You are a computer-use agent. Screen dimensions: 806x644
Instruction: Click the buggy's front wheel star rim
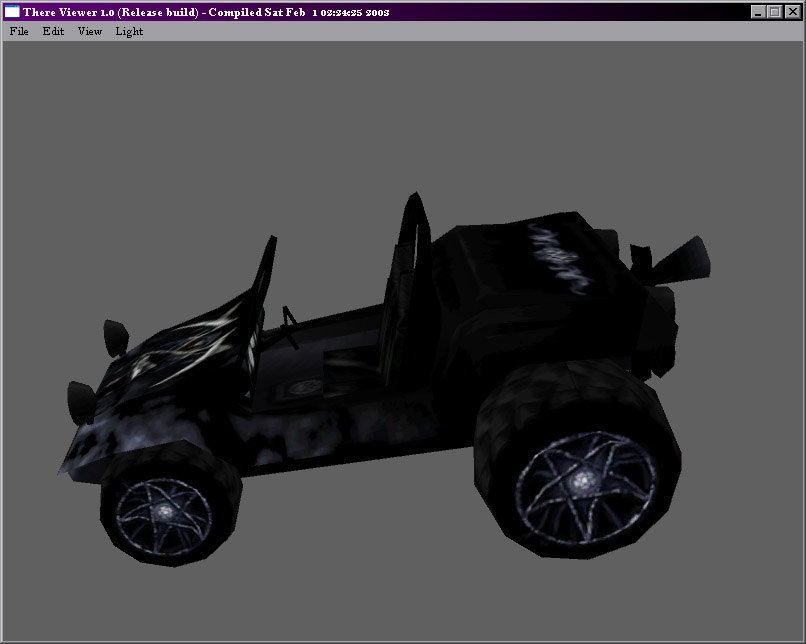pos(163,510)
